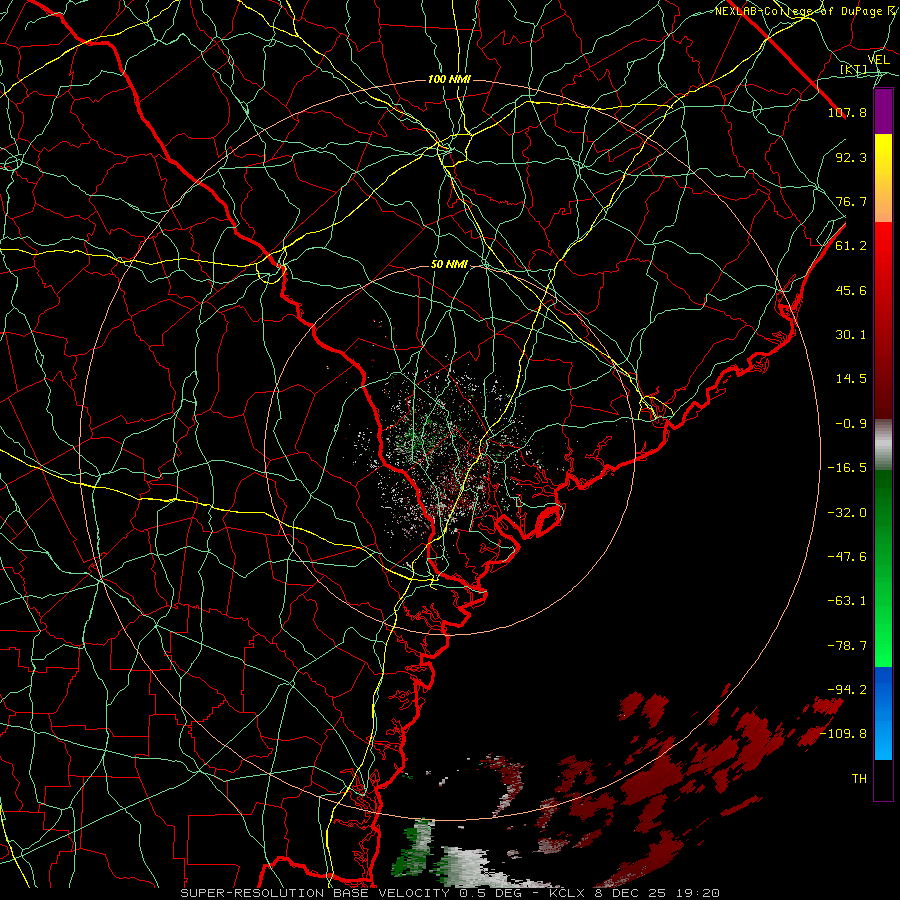Screen dimensions: 900x900
Task: Click the 92.3 velocity scale value
Action: pos(851,157)
